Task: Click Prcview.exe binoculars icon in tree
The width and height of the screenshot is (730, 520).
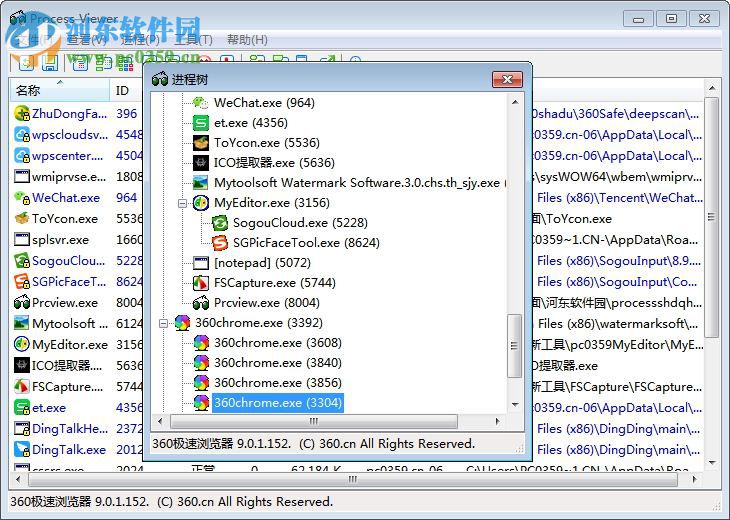Action: (x=201, y=303)
